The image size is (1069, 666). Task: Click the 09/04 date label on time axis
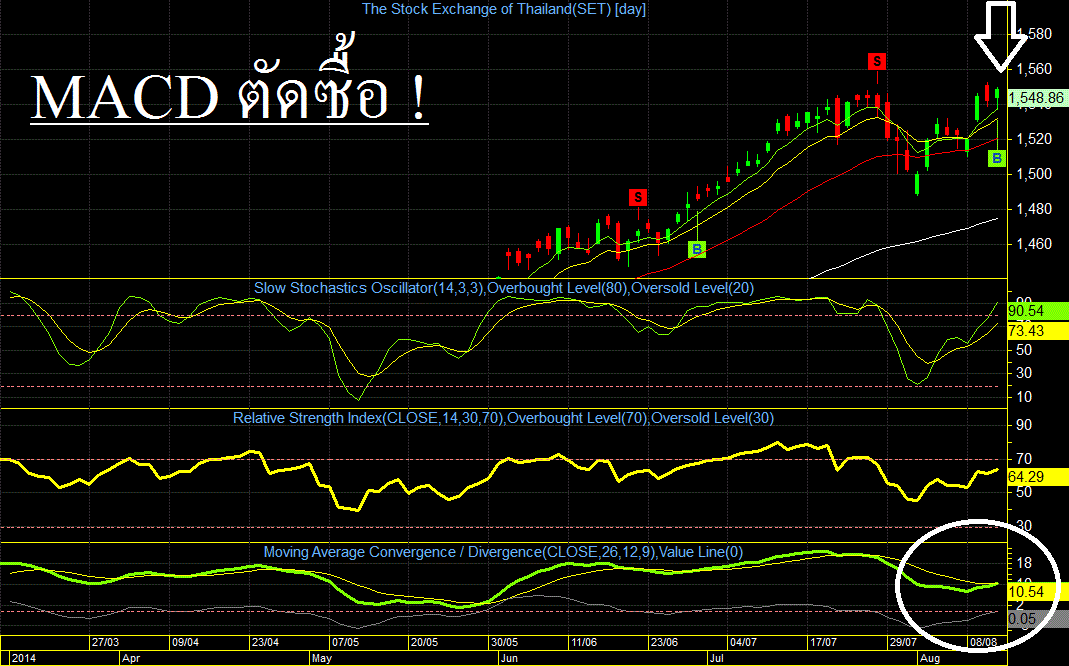click(x=185, y=642)
